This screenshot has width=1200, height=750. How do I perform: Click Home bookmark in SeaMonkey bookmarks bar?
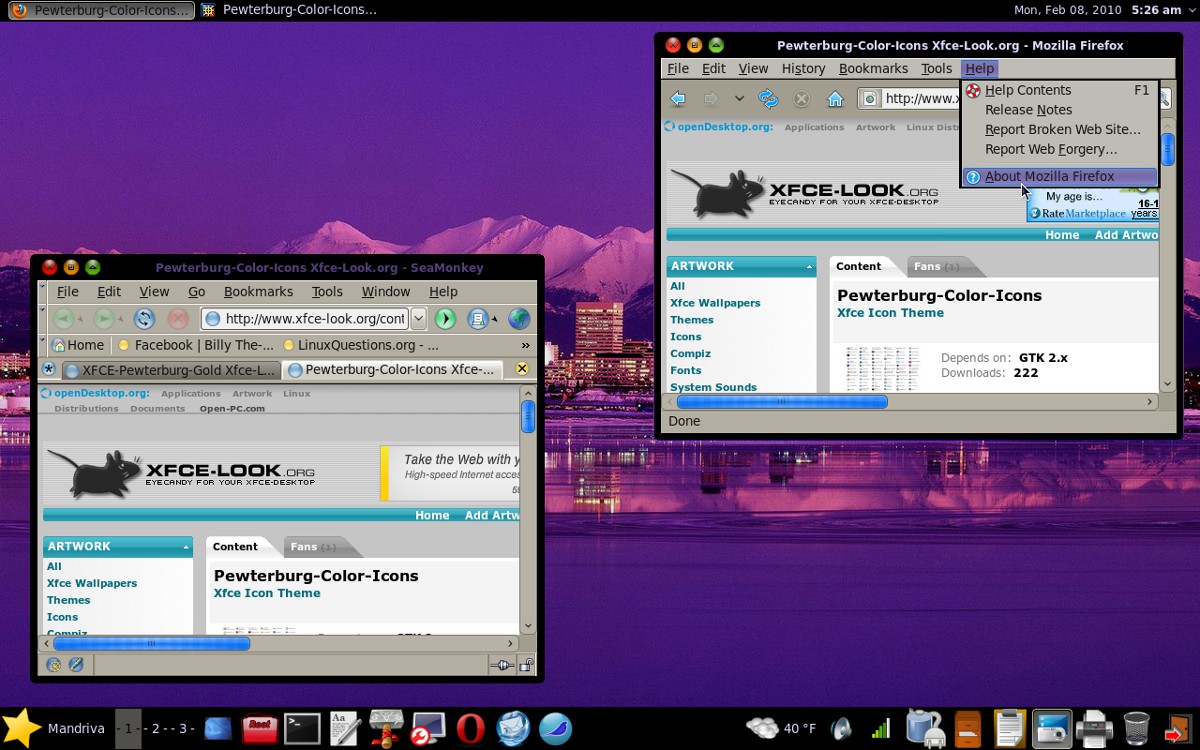pos(77,345)
